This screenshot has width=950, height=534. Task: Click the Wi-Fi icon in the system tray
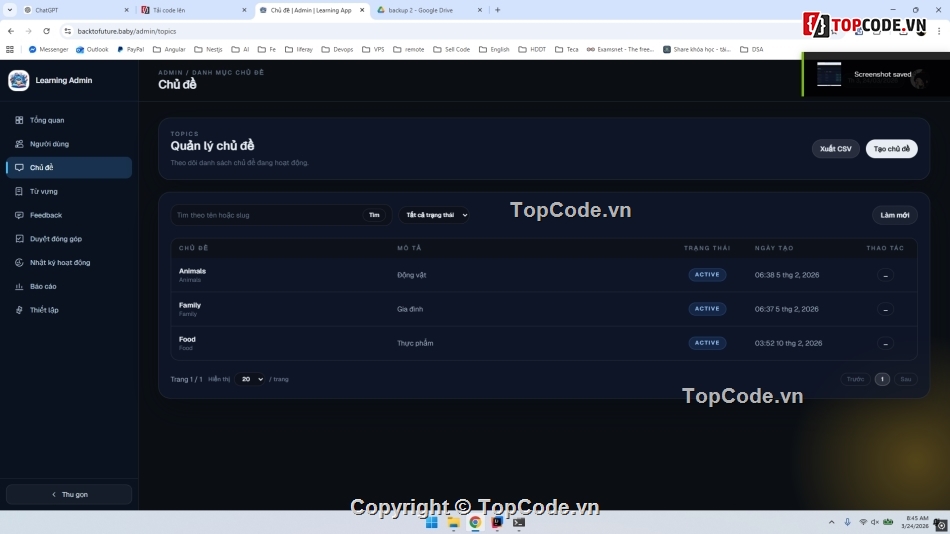[x=863, y=522]
